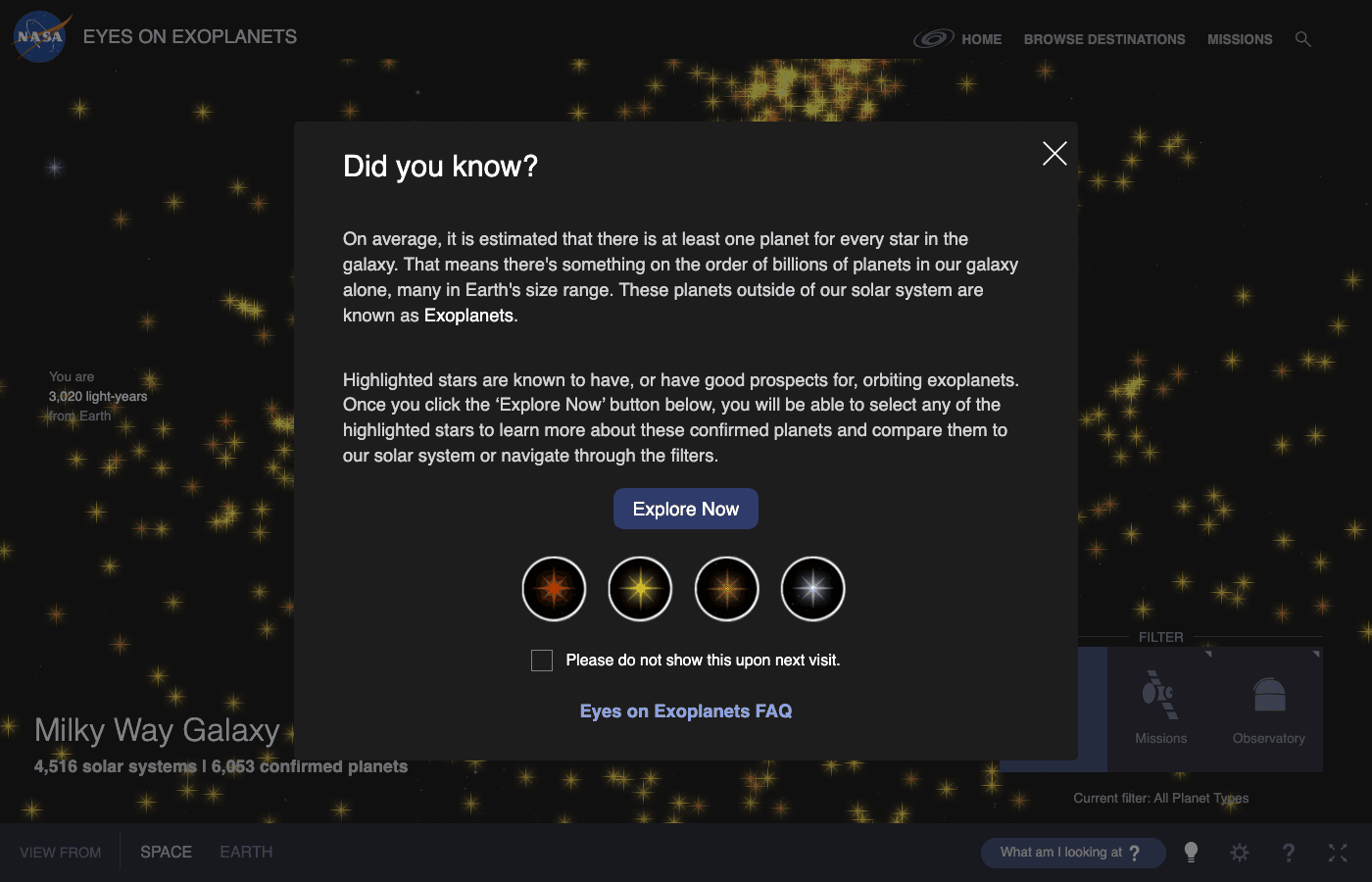1372x882 pixels.
Task: Select the Observatory dome filter icon
Action: click(1269, 694)
